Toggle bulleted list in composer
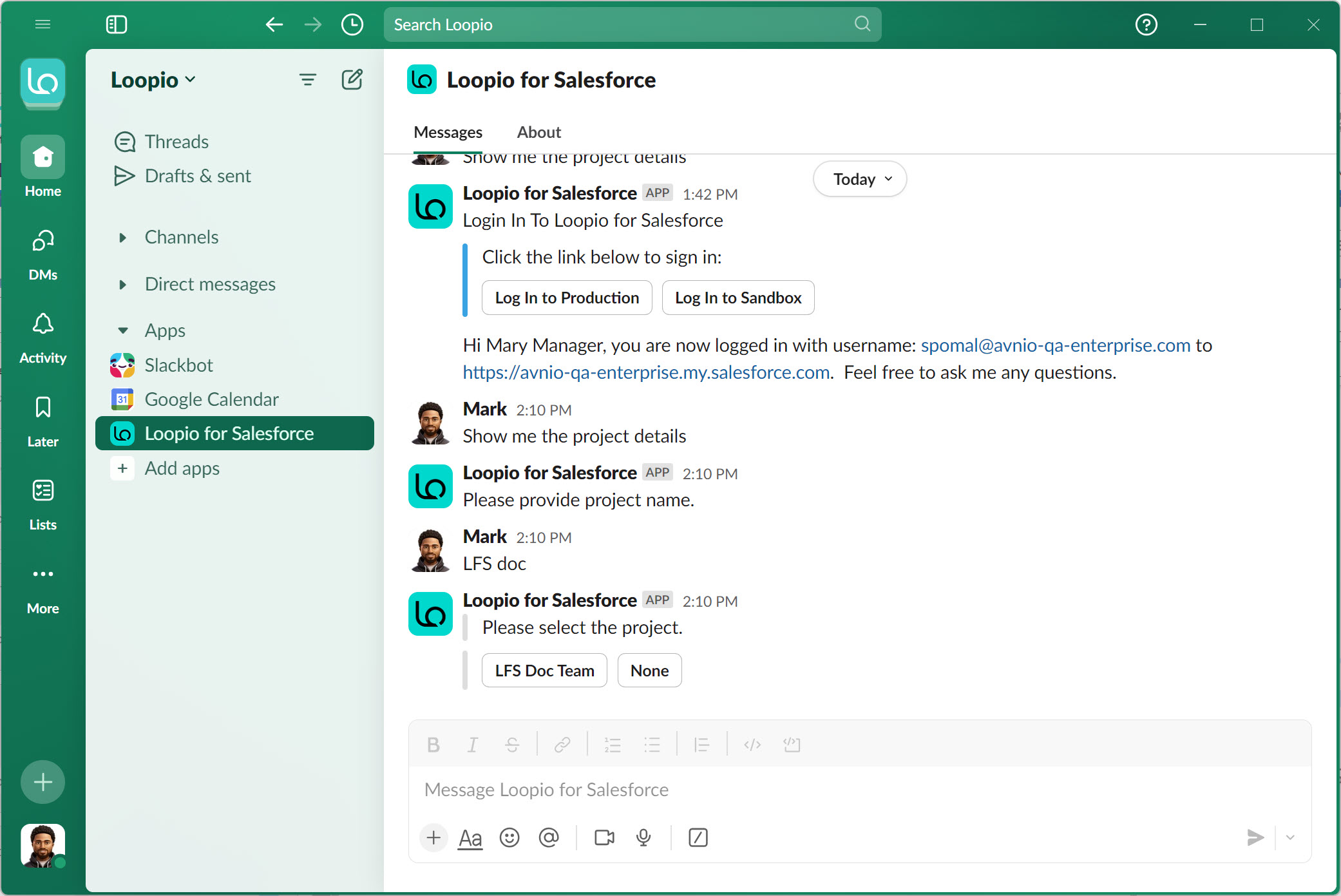 [x=652, y=745]
